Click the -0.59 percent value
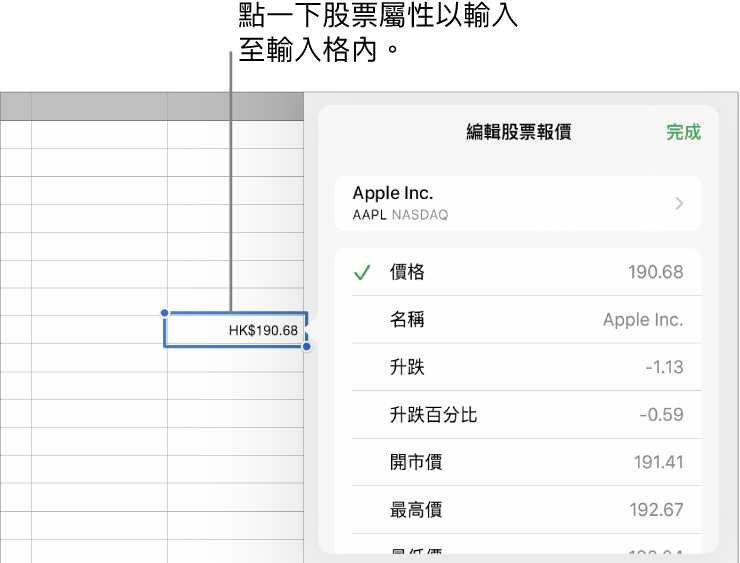The width and height of the screenshot is (740, 563). pos(661,415)
